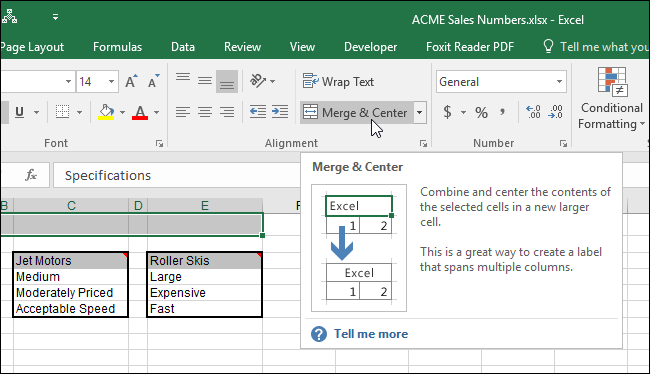Open the Merge & Center dropdown arrow

point(420,112)
